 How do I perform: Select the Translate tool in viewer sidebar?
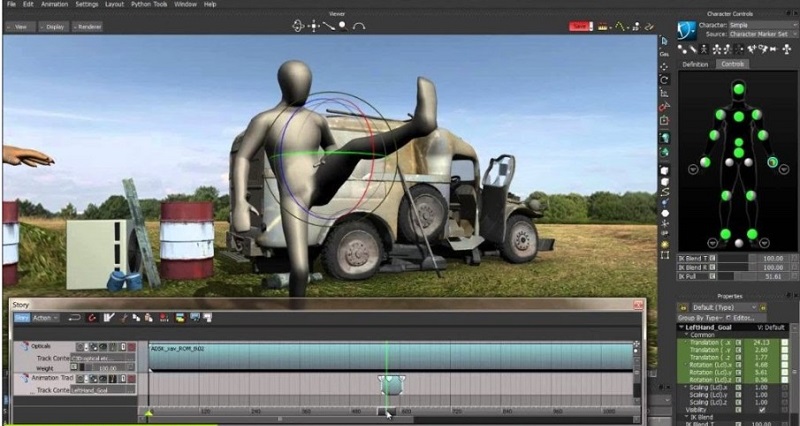pyautogui.click(x=664, y=67)
